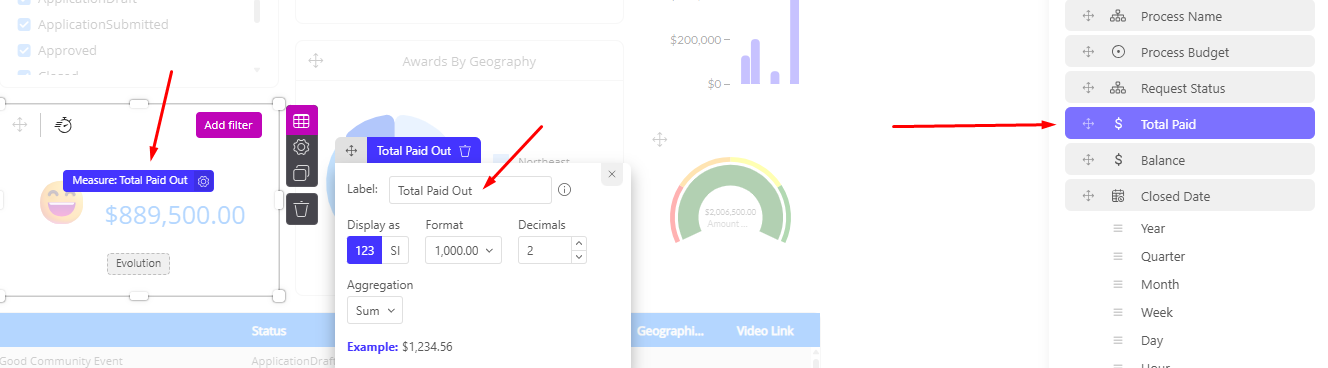Click drag lines icon beside Year
Screen dimensions: 1328x368
(x=1119, y=228)
